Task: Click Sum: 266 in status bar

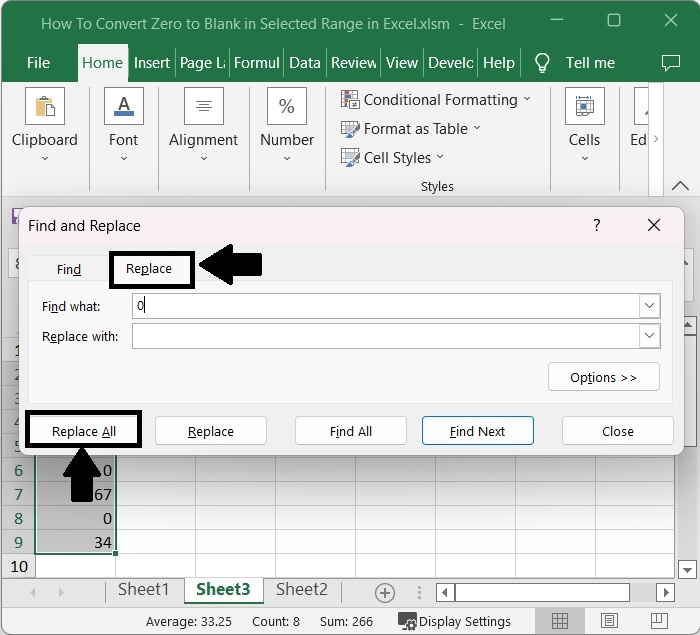Action: (x=346, y=622)
